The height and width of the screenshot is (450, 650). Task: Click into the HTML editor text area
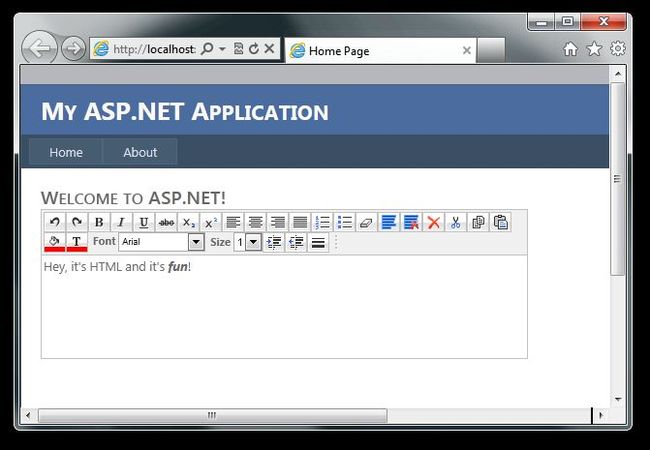tap(284, 307)
